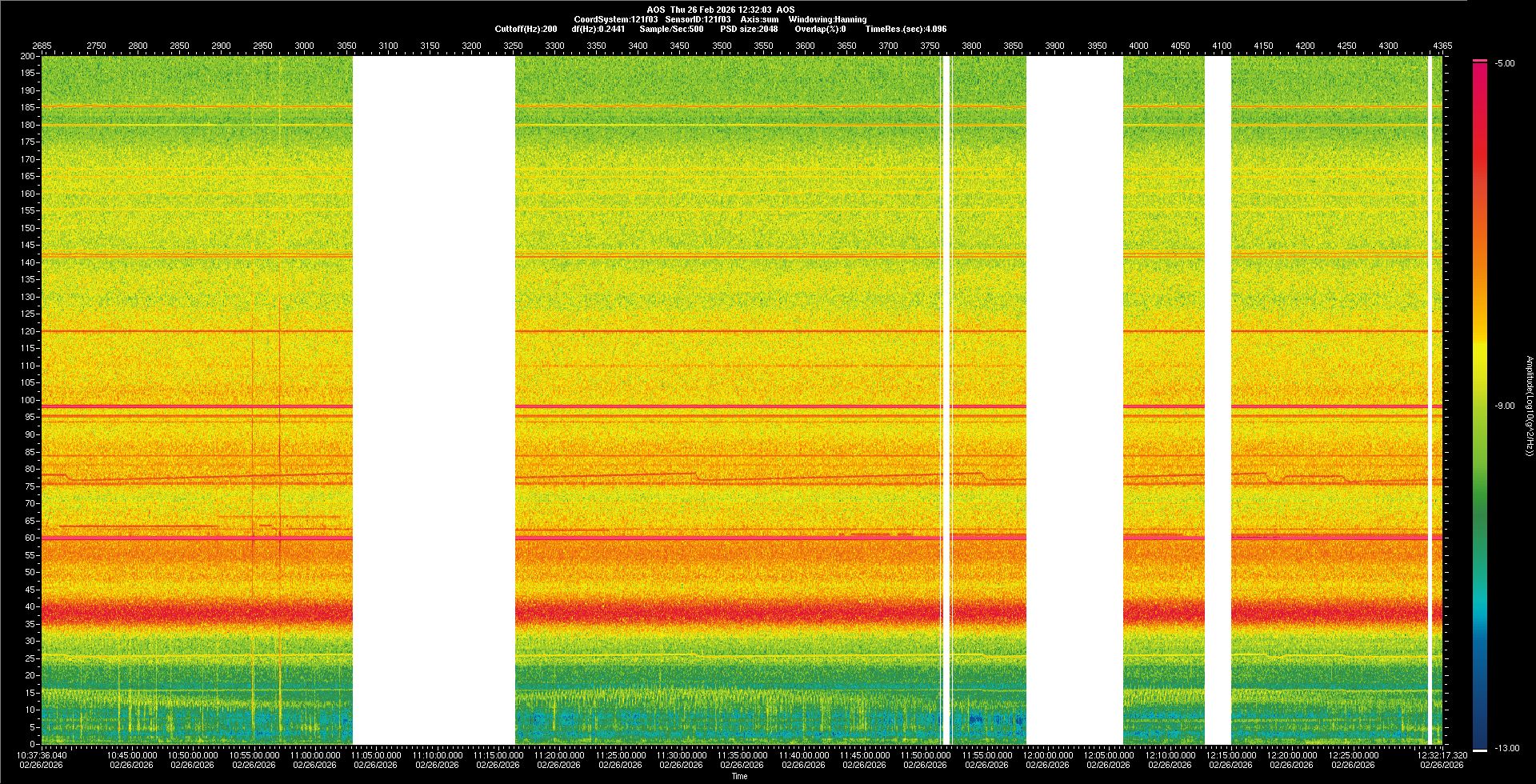Click the -5.00 top of color scale
This screenshot has width=1536, height=784.
pyautogui.click(x=1505, y=63)
